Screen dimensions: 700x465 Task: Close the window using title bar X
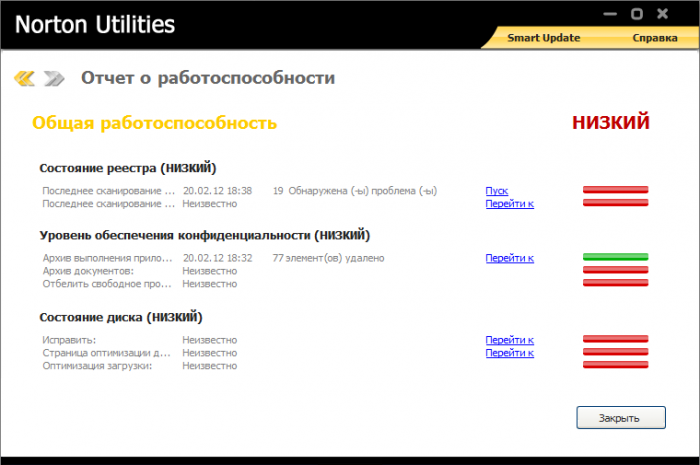pos(660,14)
